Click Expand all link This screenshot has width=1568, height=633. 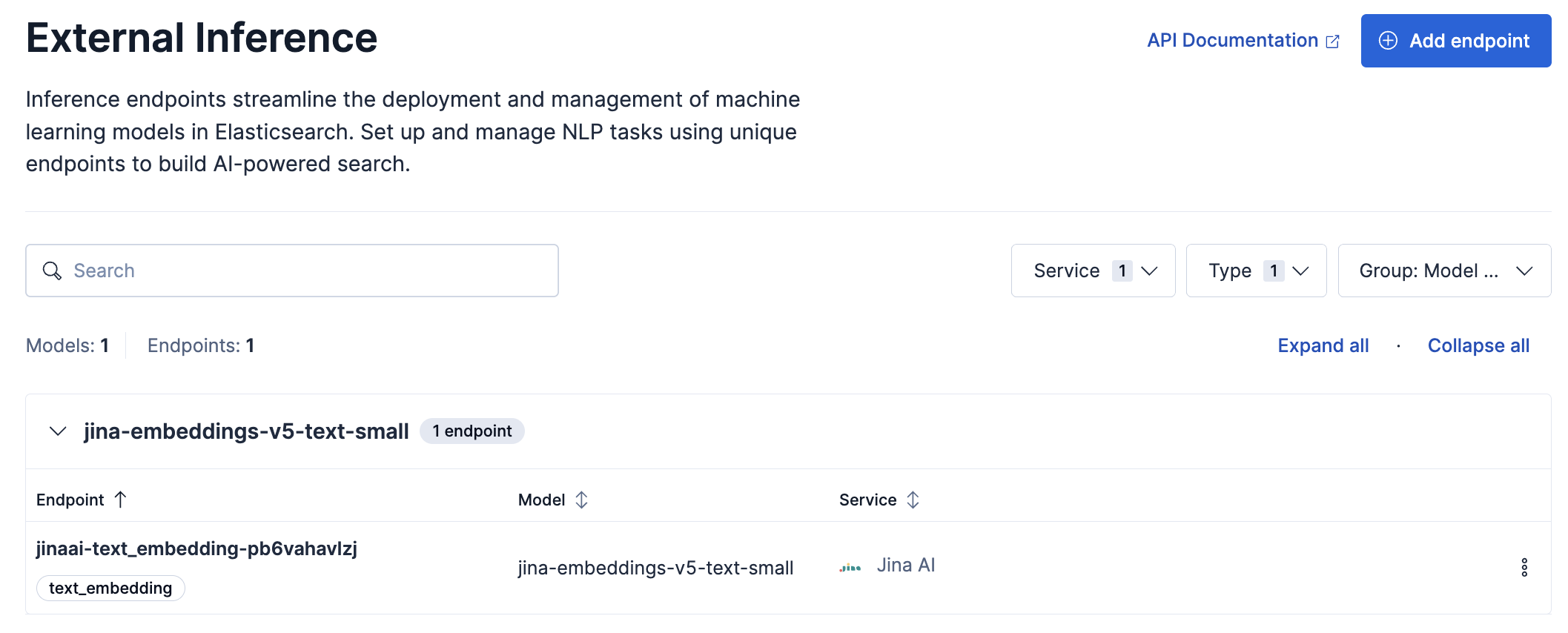pos(1323,345)
